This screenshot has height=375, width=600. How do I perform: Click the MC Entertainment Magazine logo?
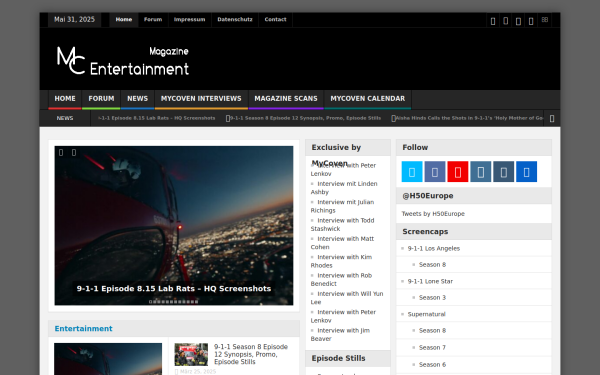(x=123, y=61)
